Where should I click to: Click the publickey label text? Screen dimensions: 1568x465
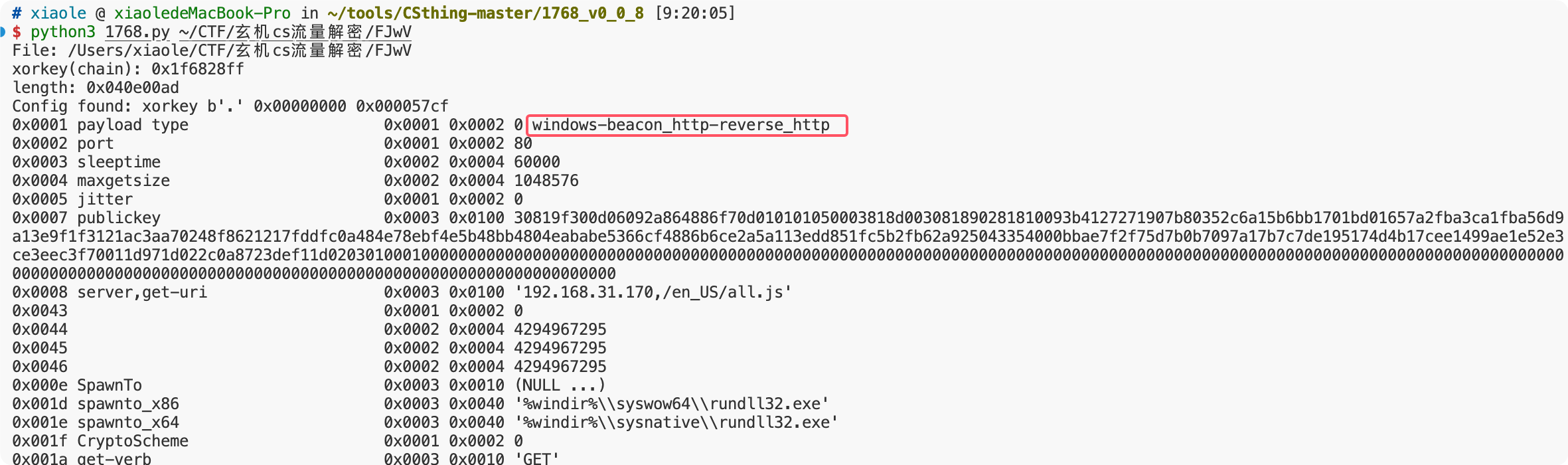coord(119,218)
